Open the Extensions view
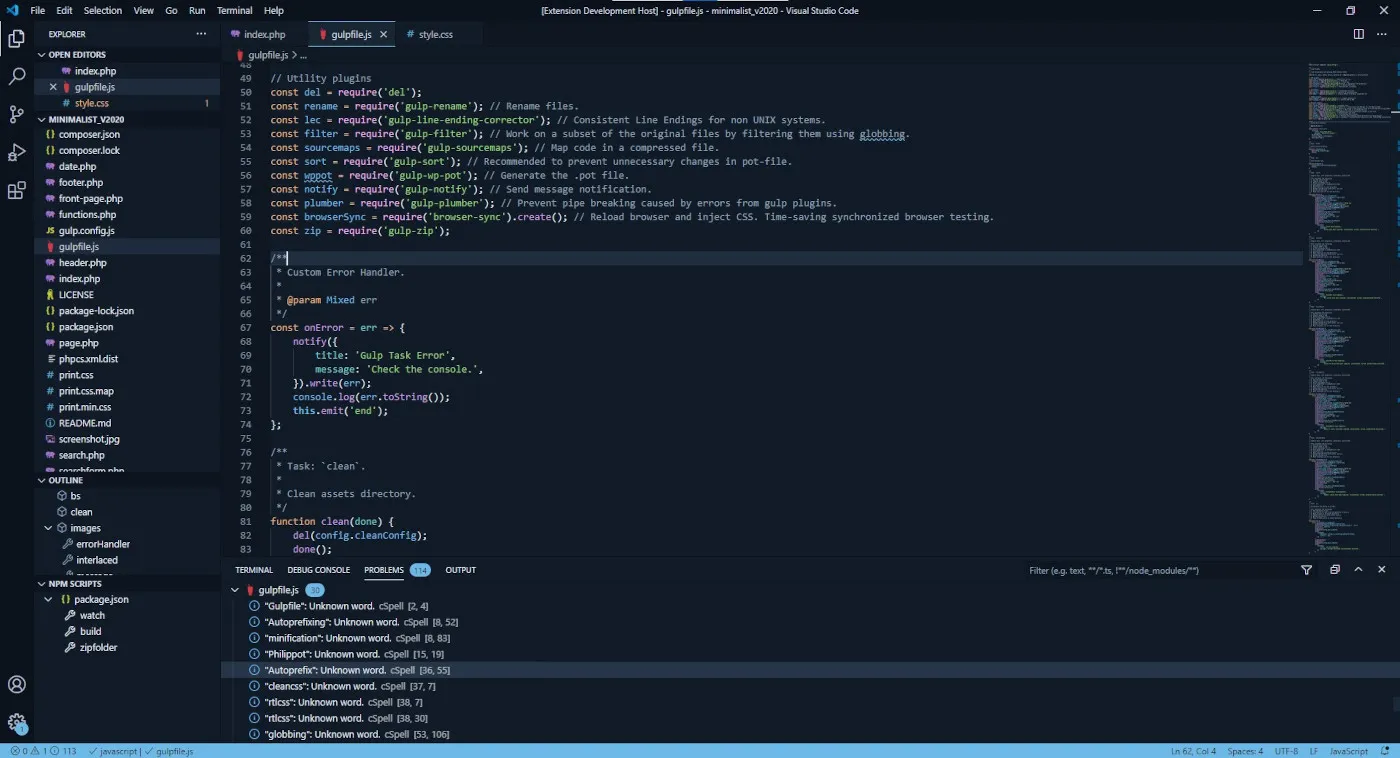Image resolution: width=1400 pixels, height=758 pixels. (17, 190)
